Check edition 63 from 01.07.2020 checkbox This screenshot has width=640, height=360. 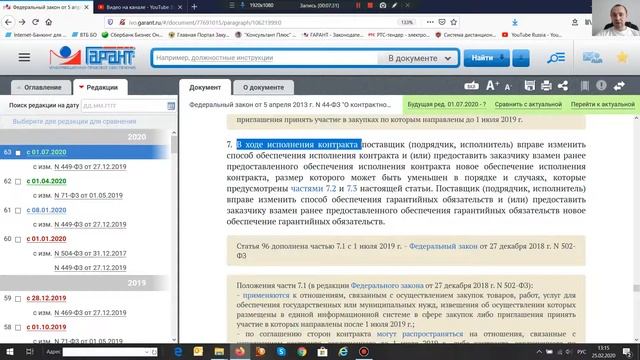(x=18, y=153)
